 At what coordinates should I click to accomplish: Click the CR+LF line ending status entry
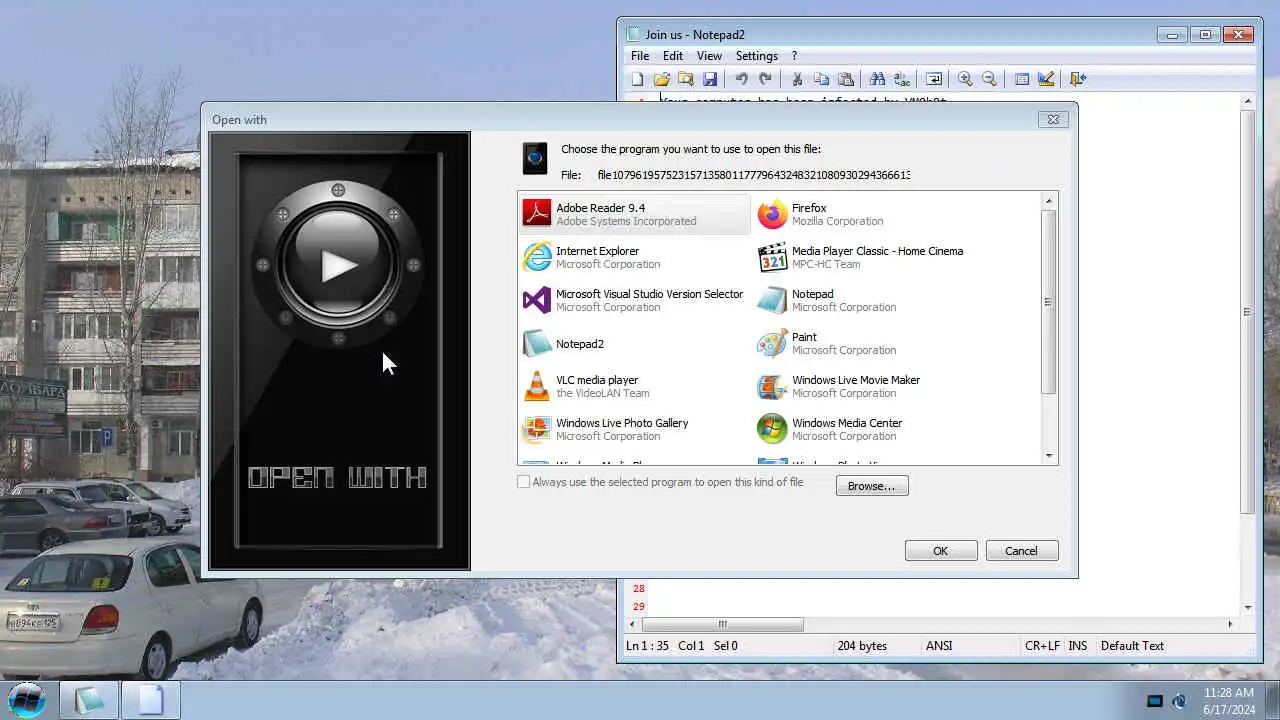pyautogui.click(x=1042, y=646)
